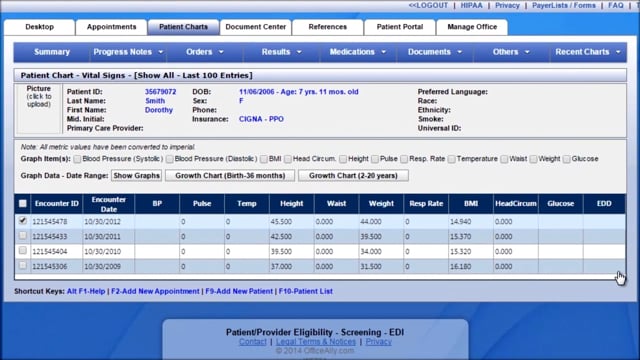
Task: Click the Weight column header
Action: click(381, 204)
